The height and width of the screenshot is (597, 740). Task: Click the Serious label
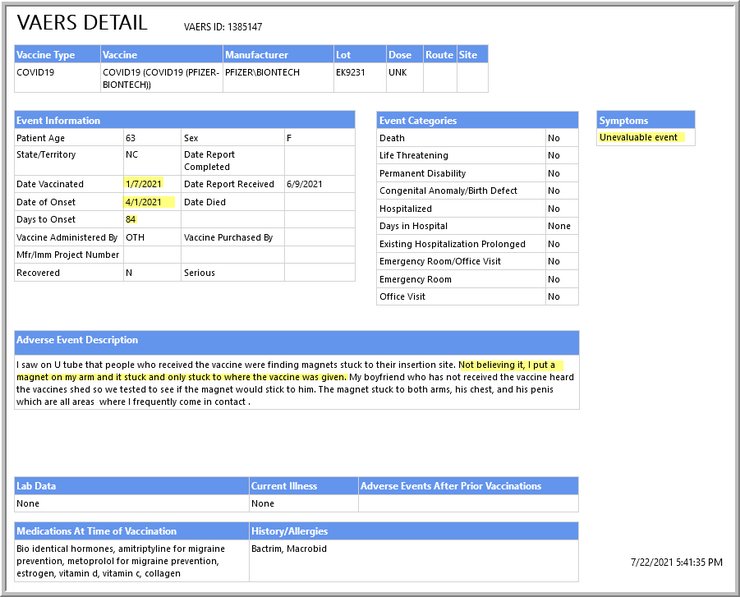pyautogui.click(x=199, y=273)
